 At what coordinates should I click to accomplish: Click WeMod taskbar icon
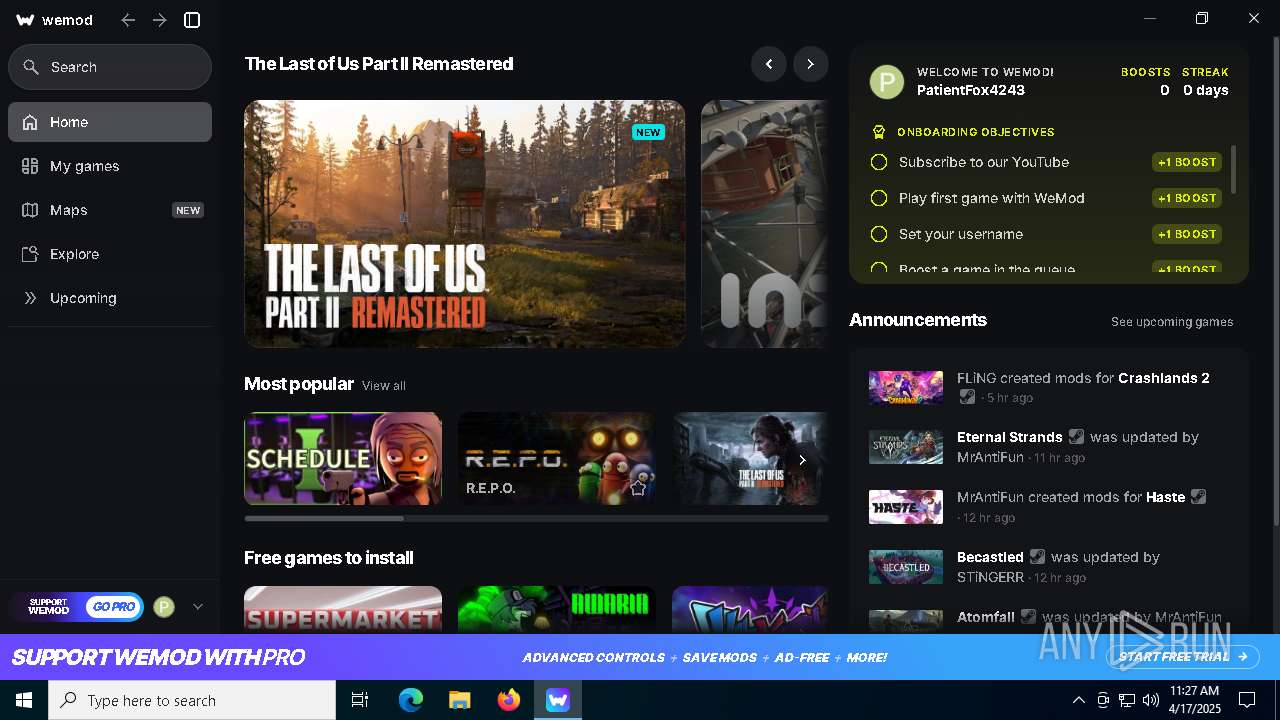tap(558, 700)
